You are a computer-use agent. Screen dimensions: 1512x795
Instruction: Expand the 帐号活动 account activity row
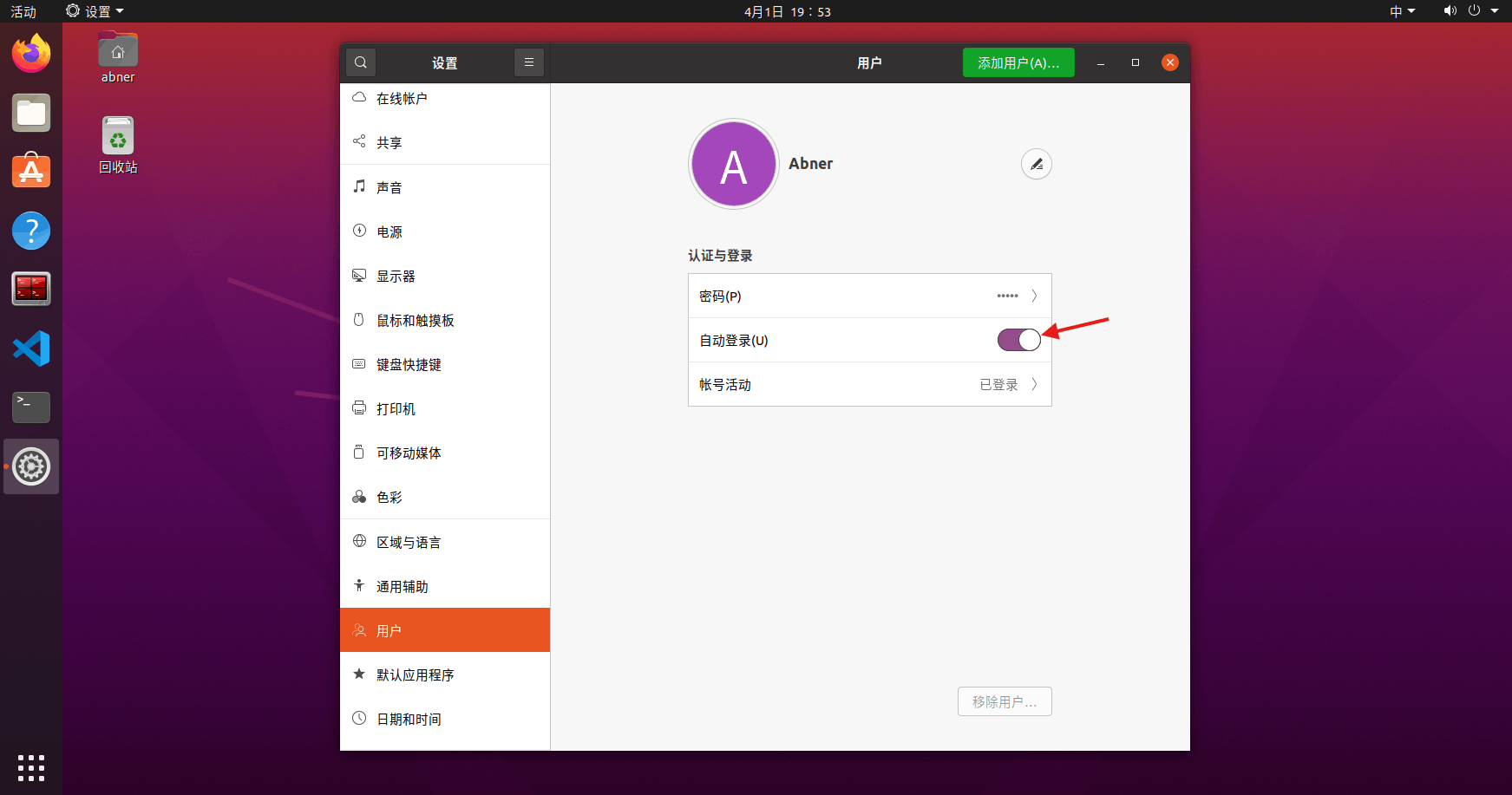869,384
